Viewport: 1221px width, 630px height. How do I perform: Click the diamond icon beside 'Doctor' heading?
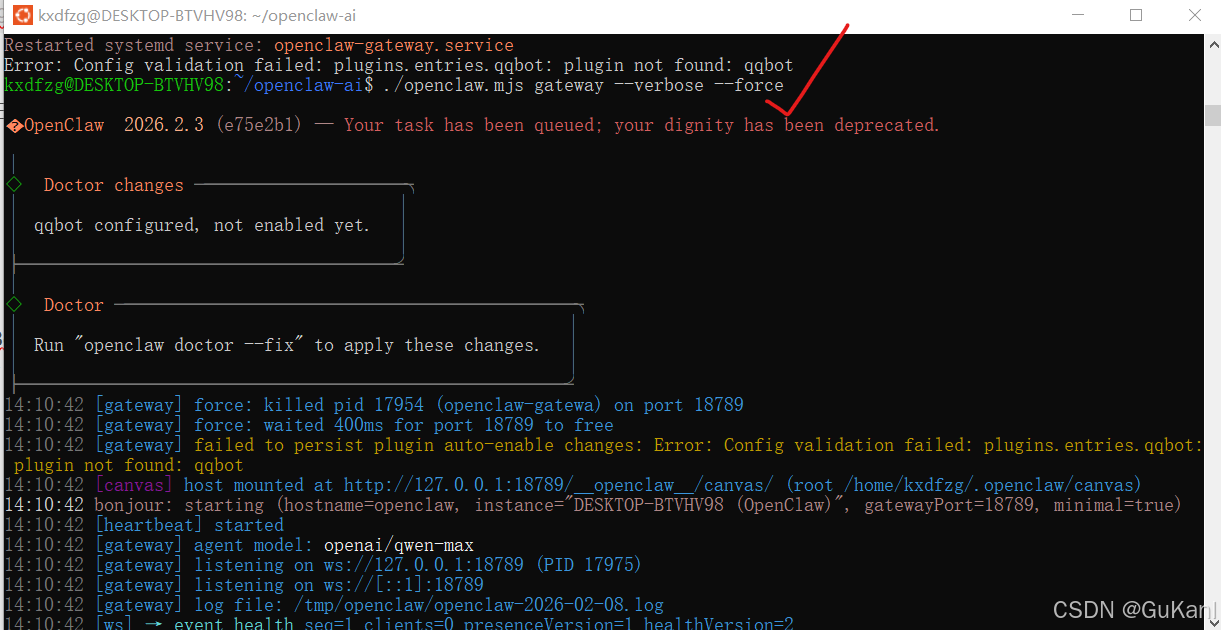tap(14, 304)
